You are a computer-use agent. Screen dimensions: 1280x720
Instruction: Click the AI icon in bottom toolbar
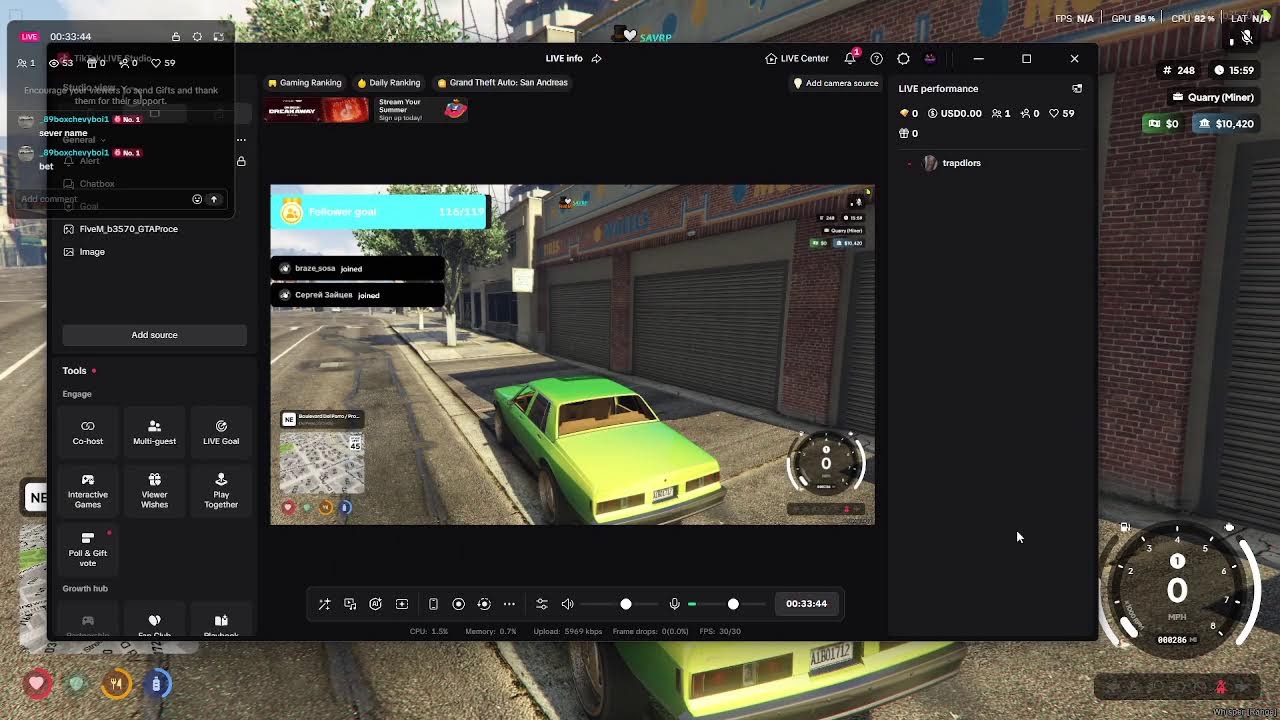click(x=375, y=604)
